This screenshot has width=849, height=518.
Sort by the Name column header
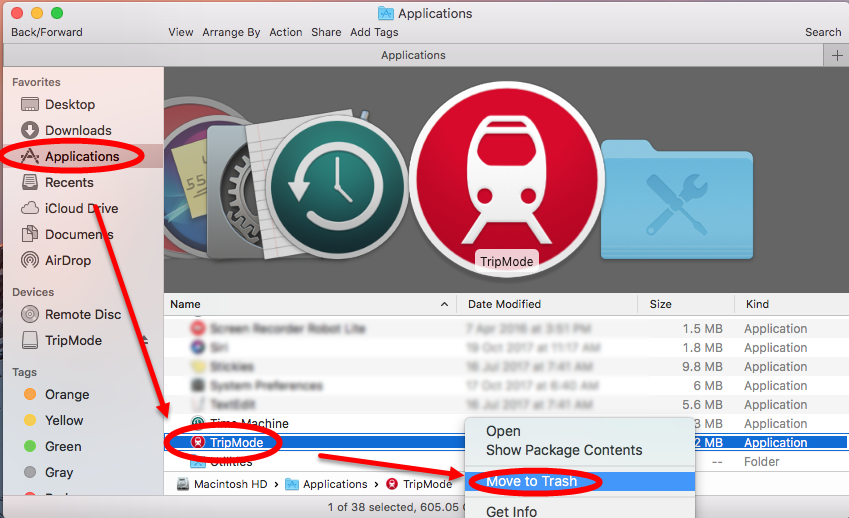185,304
